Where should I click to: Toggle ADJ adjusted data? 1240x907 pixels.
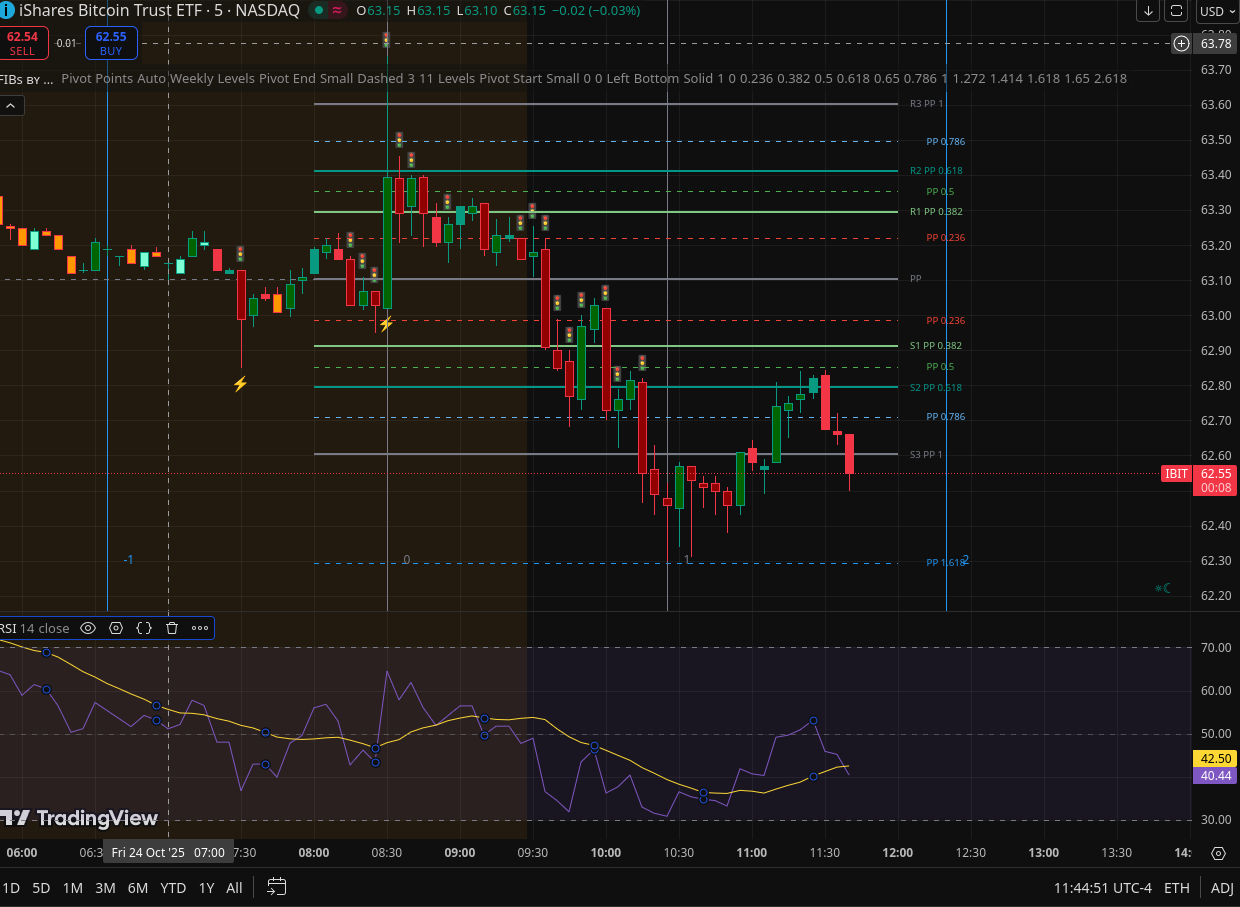pos(1222,888)
